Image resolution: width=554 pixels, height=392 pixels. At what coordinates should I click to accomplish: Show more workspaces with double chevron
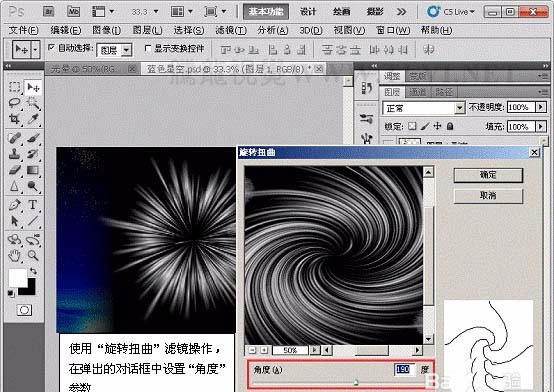pos(401,12)
